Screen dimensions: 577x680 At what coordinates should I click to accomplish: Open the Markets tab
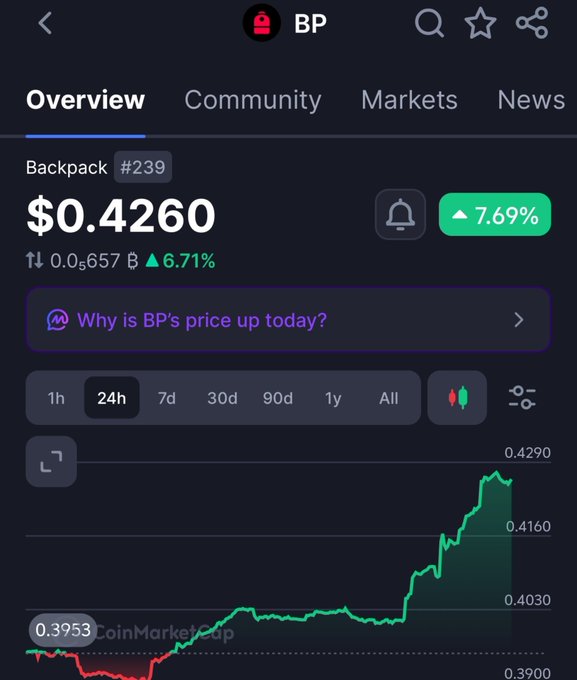tap(410, 100)
